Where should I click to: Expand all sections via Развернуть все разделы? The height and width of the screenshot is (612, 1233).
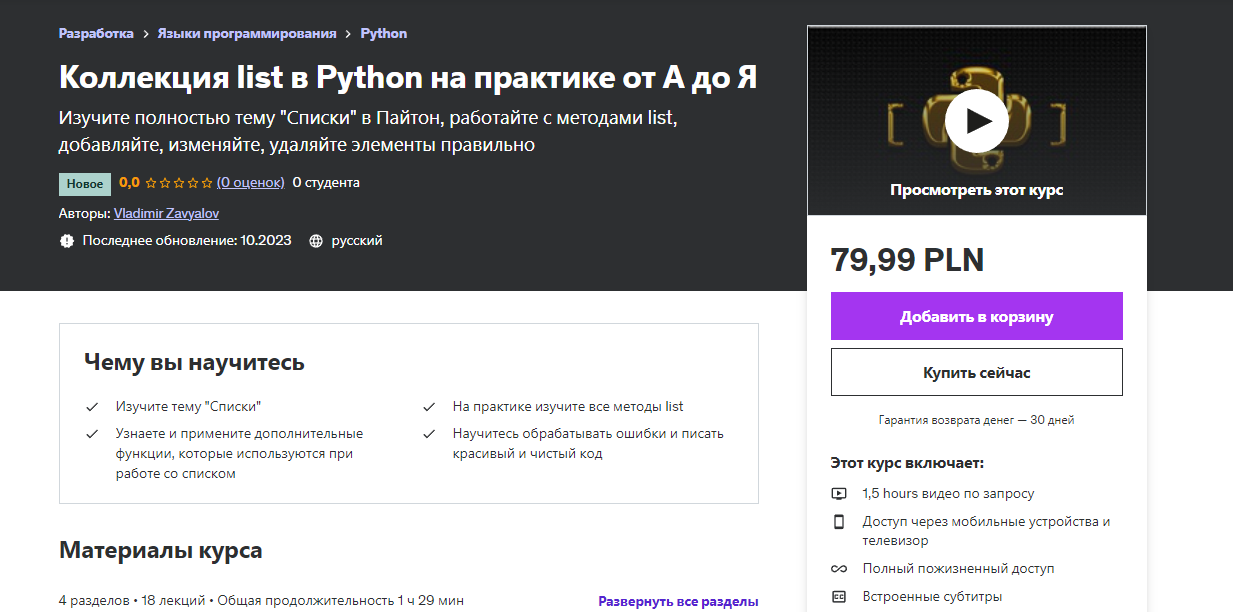pyautogui.click(x=678, y=601)
